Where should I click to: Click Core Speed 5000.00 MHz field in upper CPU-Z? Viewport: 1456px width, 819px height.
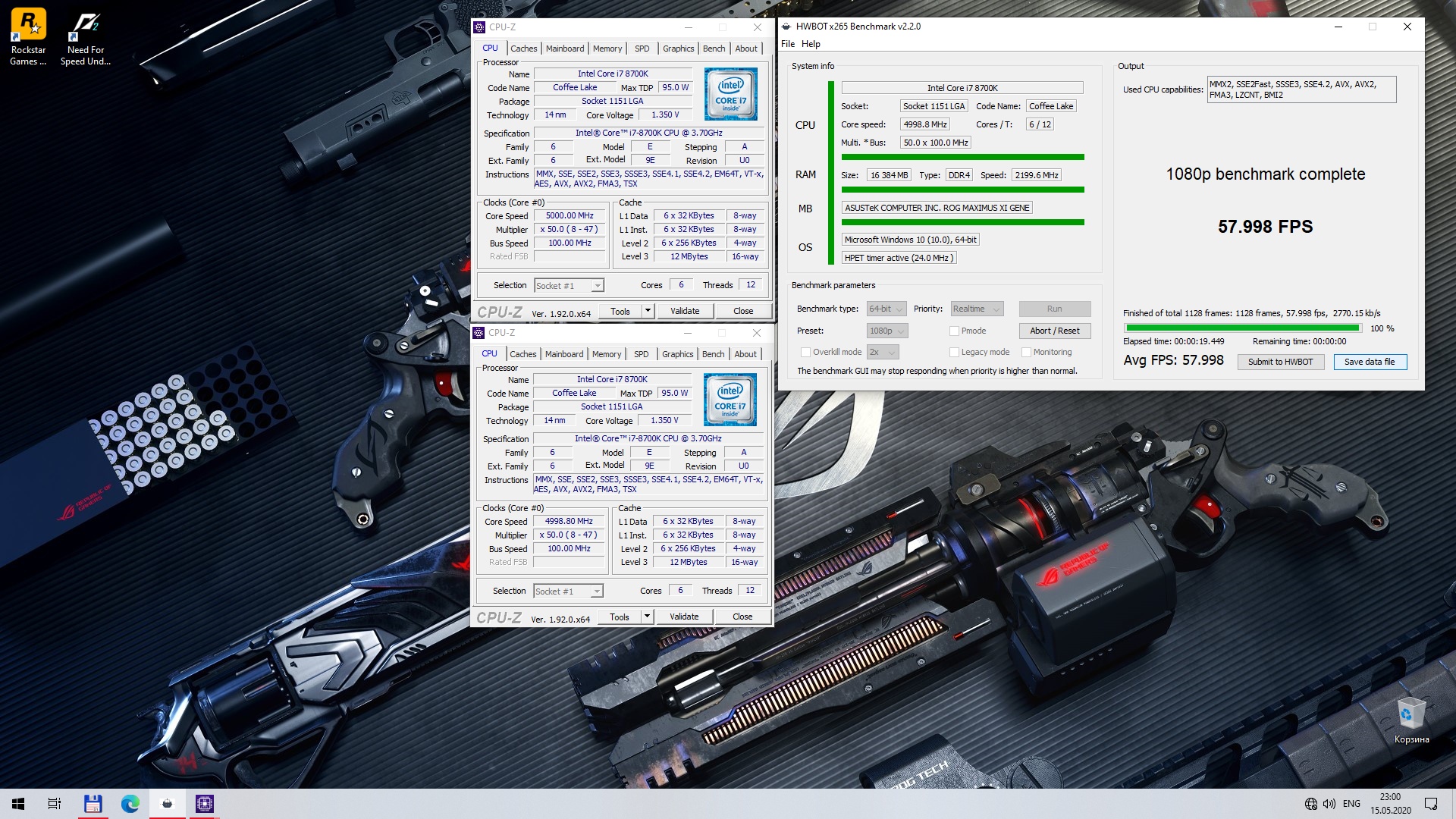pos(570,216)
